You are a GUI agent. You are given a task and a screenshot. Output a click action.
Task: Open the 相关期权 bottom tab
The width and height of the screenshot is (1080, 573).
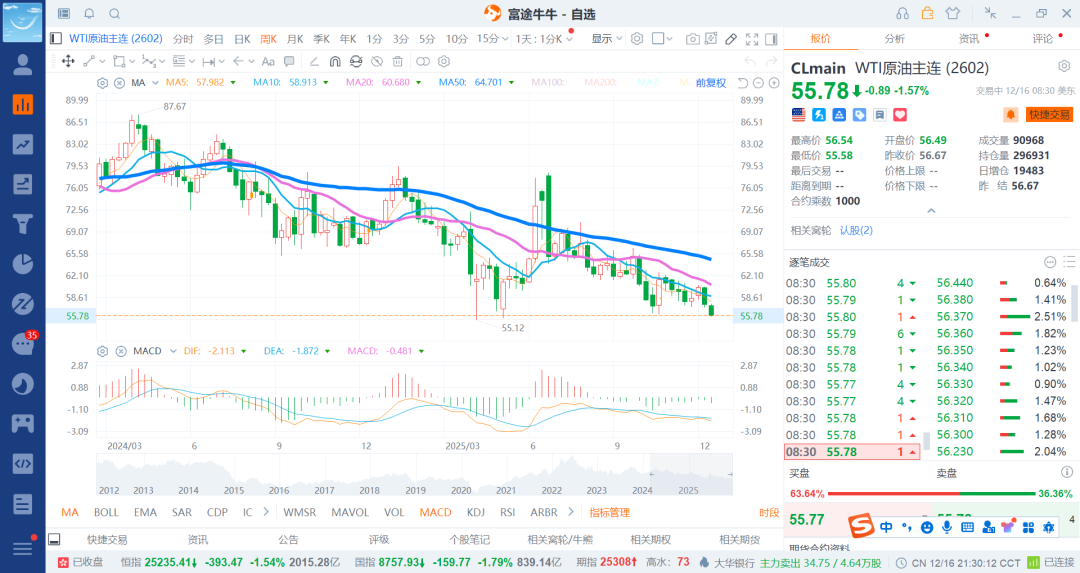pos(651,539)
